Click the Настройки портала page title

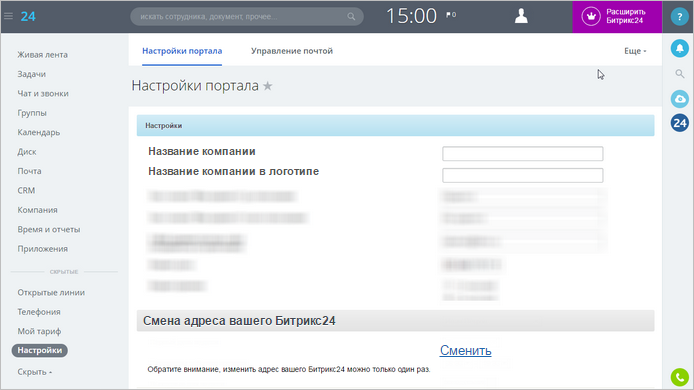pyautogui.click(x=195, y=85)
